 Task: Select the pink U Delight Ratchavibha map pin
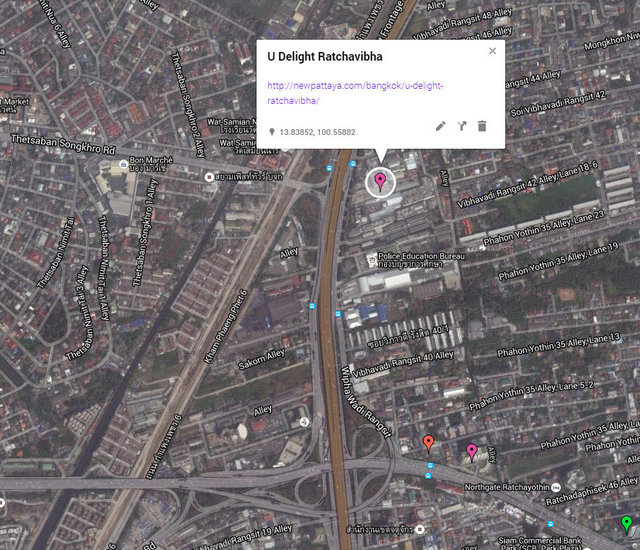pyautogui.click(x=380, y=182)
